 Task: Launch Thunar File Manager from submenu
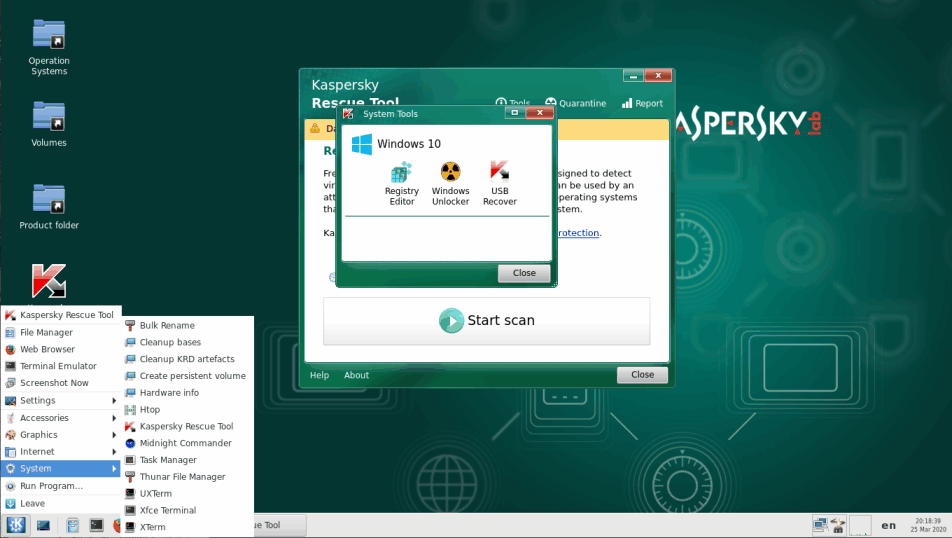pos(188,477)
